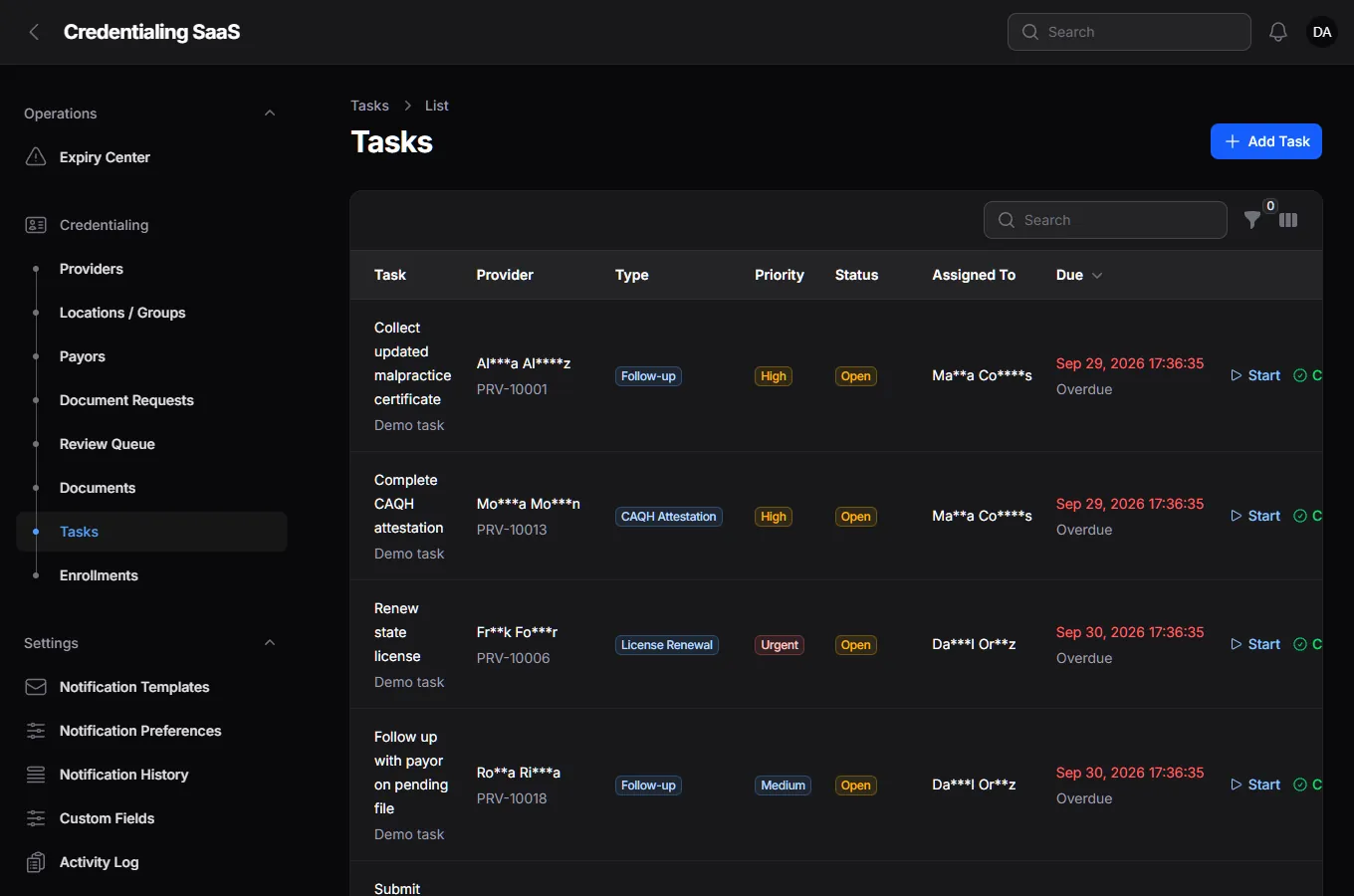The height and width of the screenshot is (896, 1354).
Task: Start the payor pending file follow-up task
Action: 1255,784
